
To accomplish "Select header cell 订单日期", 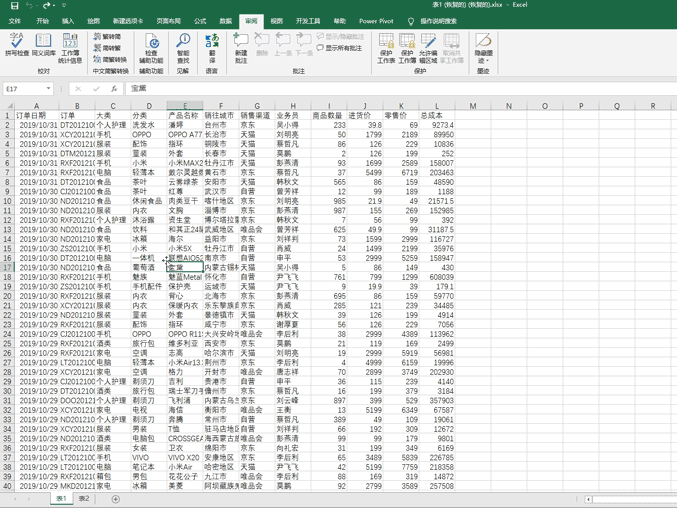I will tap(37, 116).
